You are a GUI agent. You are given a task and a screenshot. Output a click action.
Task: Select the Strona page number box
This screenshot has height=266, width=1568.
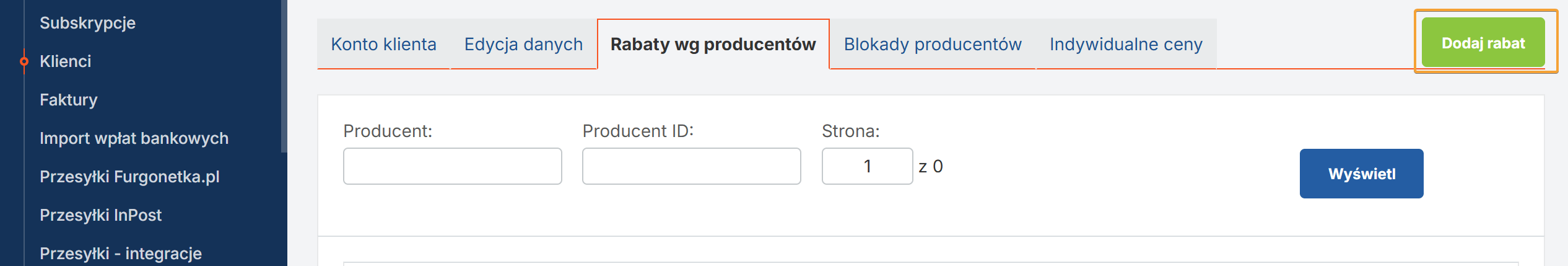tap(867, 166)
